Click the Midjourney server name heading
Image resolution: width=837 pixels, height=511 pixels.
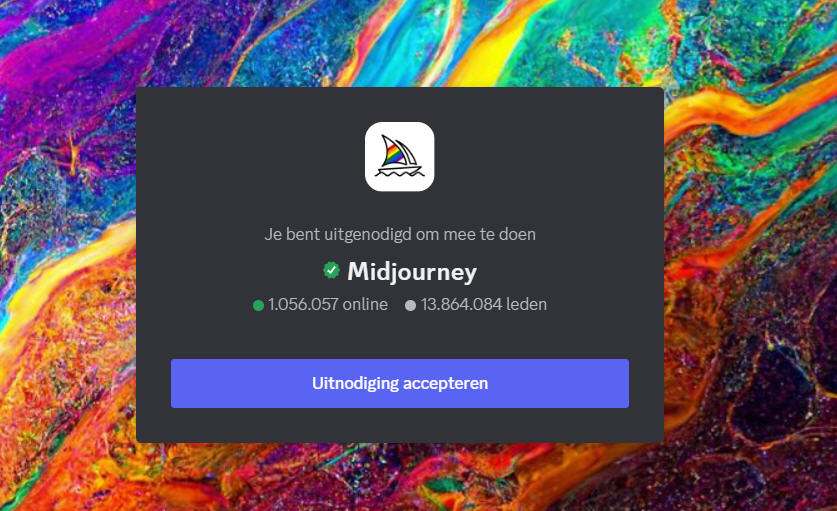coord(412,271)
